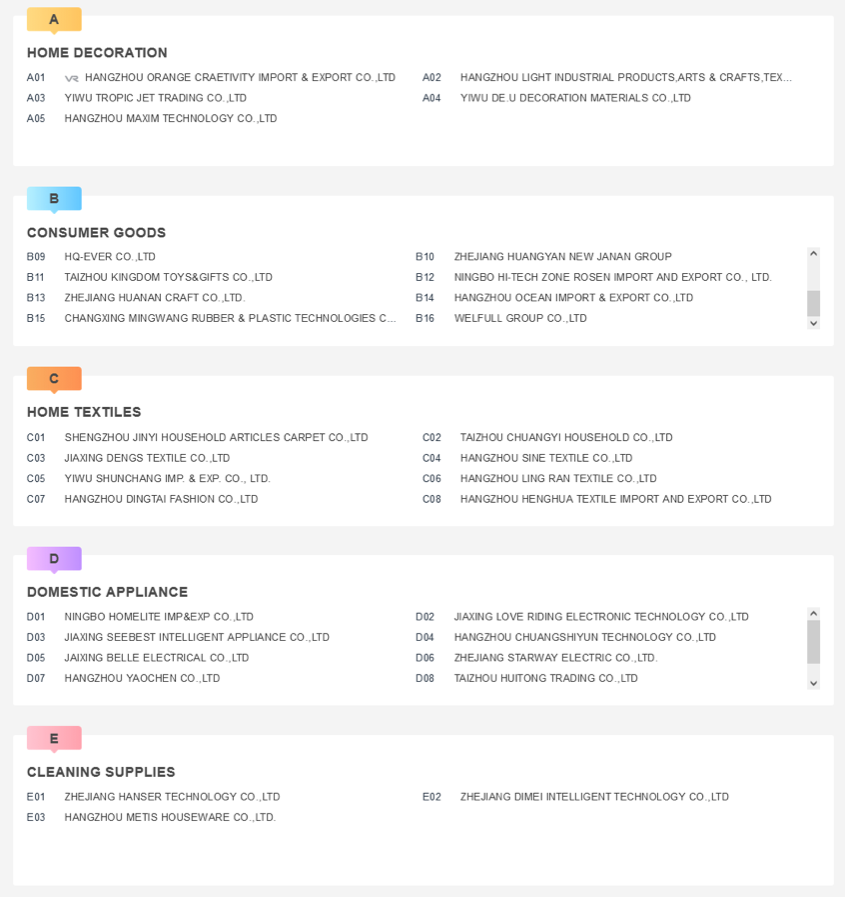
Task: Open Yiwu Tropic Jet Trading Co. link
Action: tap(156, 98)
